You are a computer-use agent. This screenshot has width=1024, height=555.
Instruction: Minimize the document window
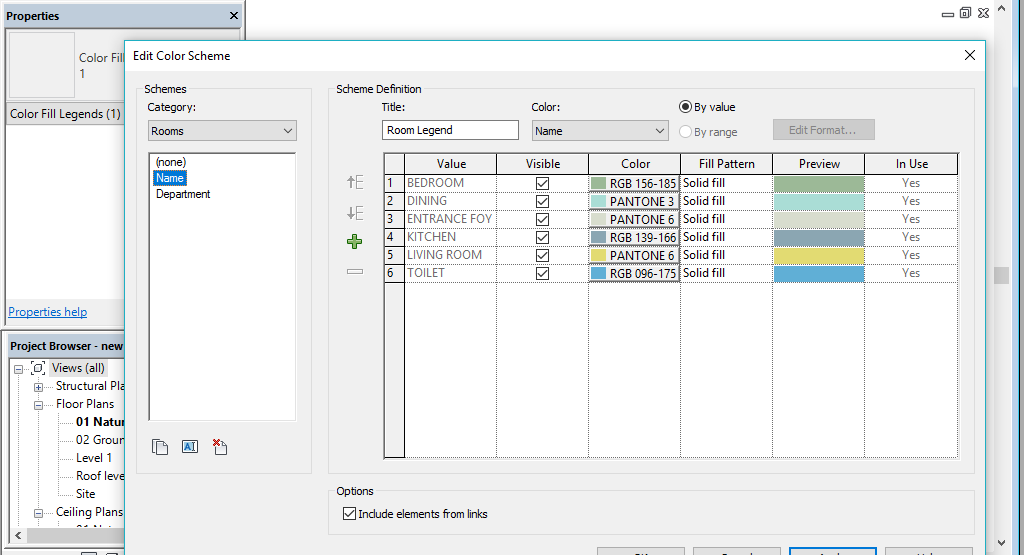click(x=948, y=14)
